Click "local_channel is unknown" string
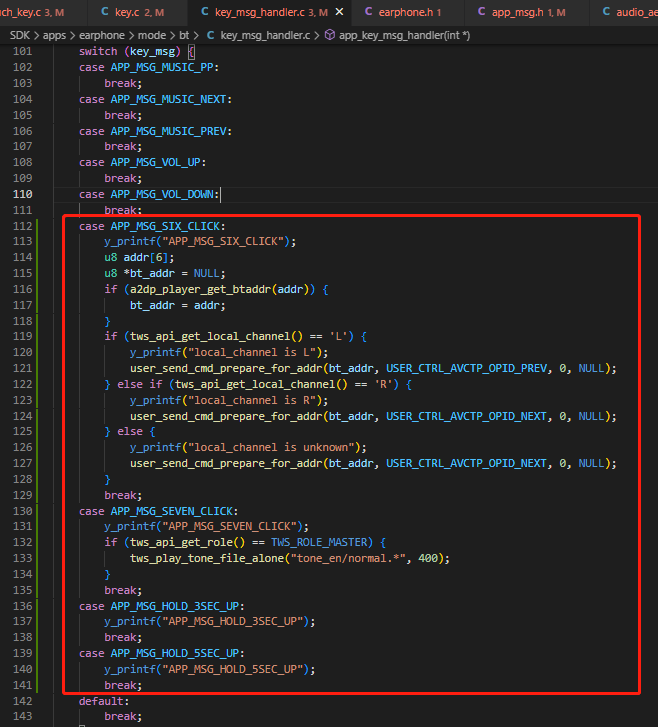The width and height of the screenshot is (658, 727). (271, 447)
